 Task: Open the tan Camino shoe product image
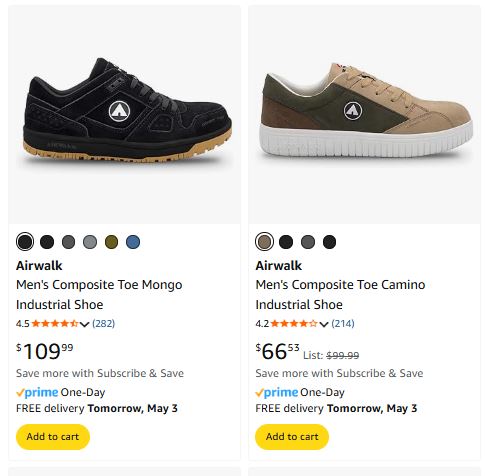[x=364, y=114]
